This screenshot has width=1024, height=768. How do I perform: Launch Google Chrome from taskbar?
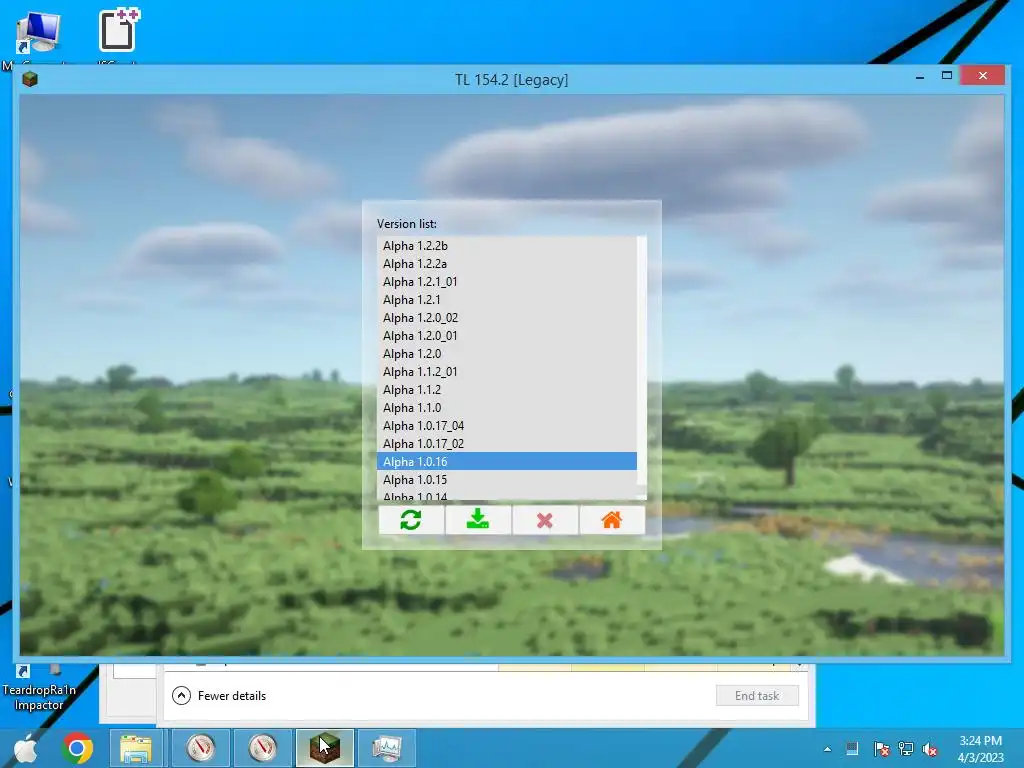pyautogui.click(x=77, y=748)
